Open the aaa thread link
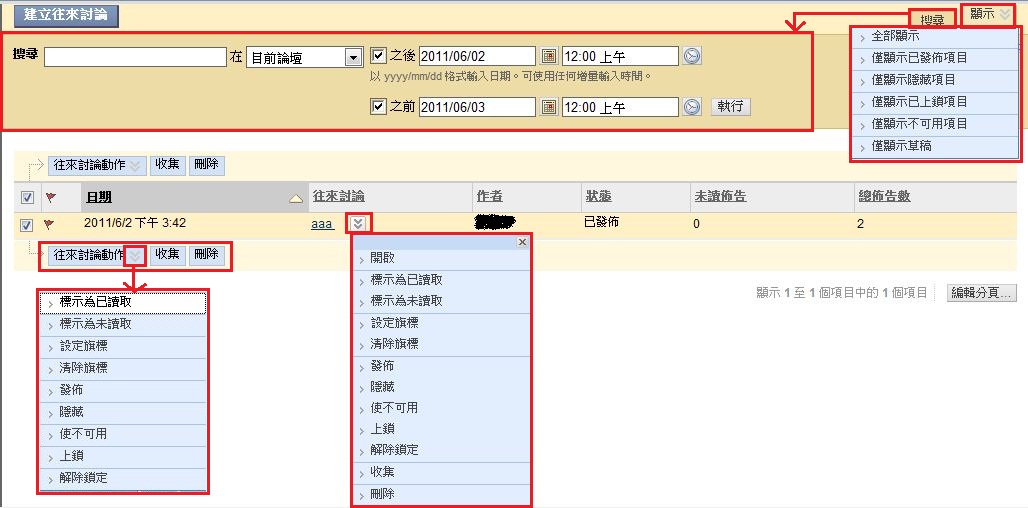1028x508 pixels. [322, 224]
